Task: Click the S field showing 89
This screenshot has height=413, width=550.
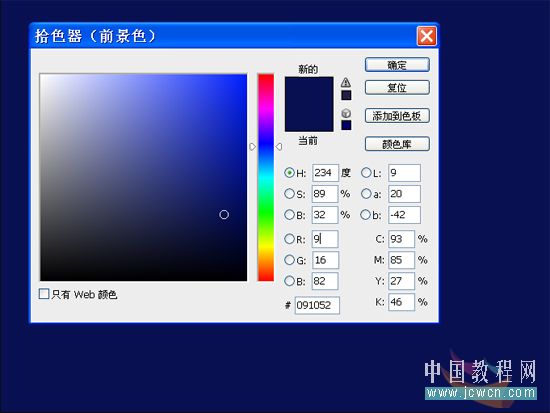Action: coord(325,194)
